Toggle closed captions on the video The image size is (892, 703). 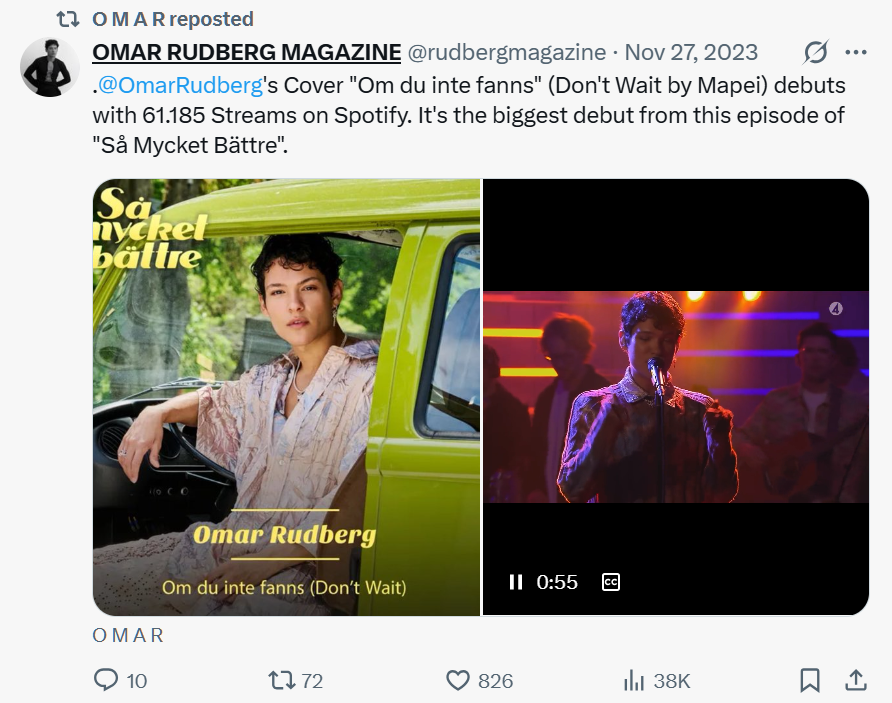(x=611, y=582)
